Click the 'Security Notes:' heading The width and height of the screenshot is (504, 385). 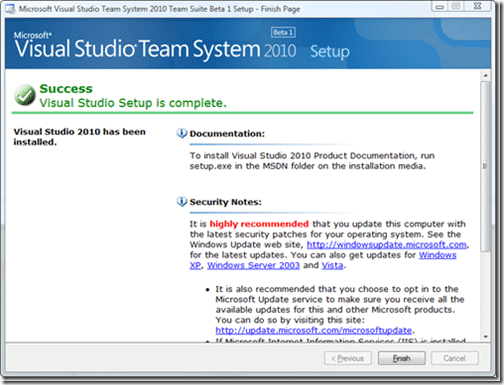(x=226, y=202)
